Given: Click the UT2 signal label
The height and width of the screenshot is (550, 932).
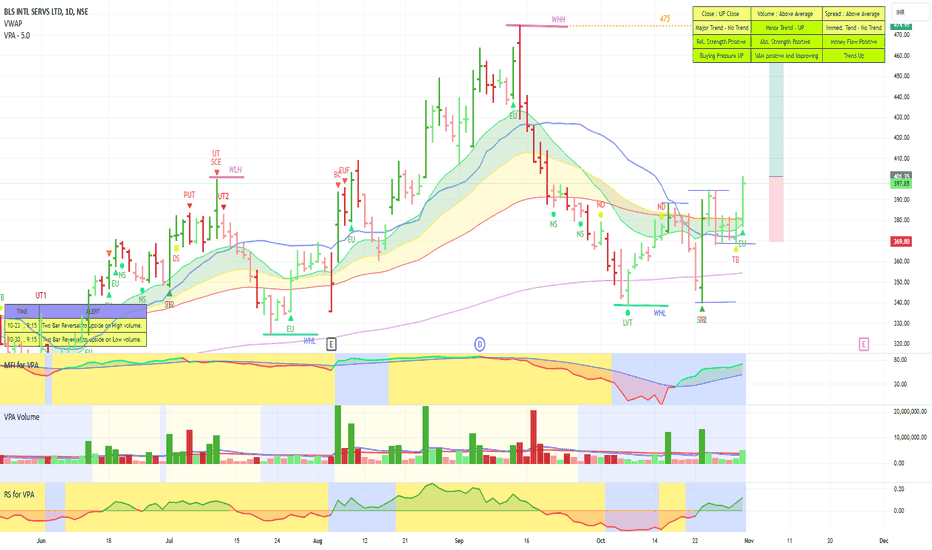Looking at the screenshot, I should 223,196.
